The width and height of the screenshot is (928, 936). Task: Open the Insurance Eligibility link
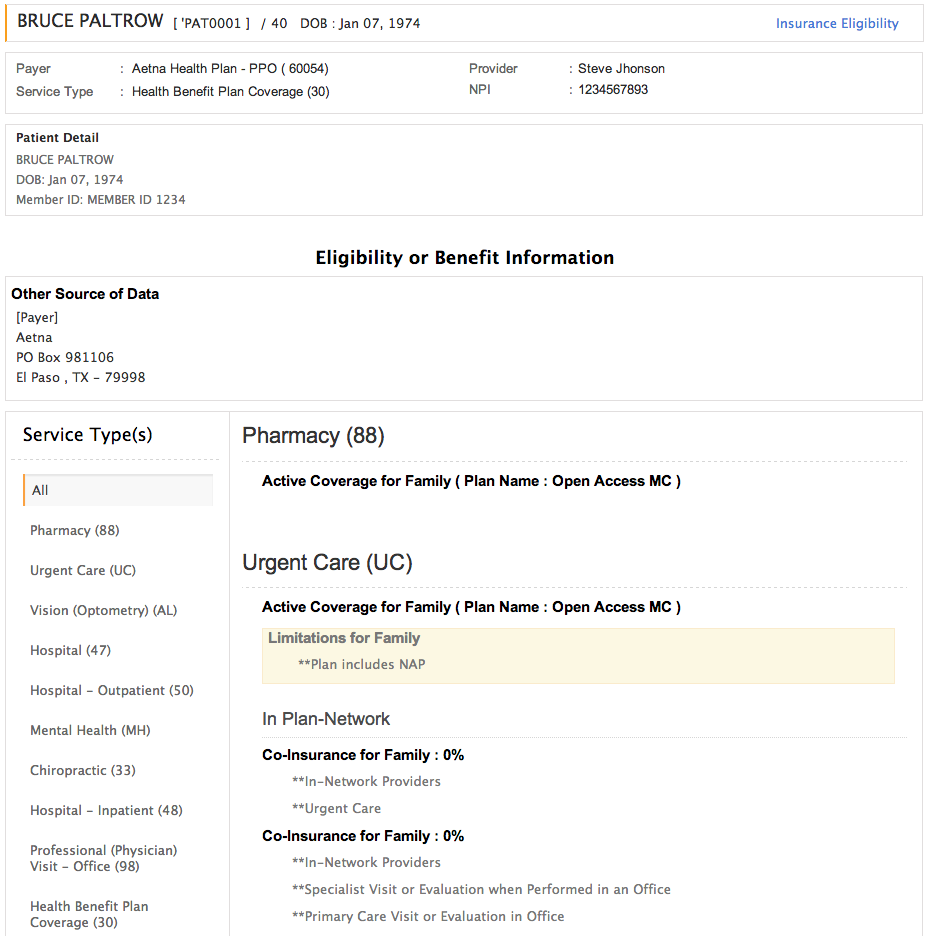(x=836, y=23)
